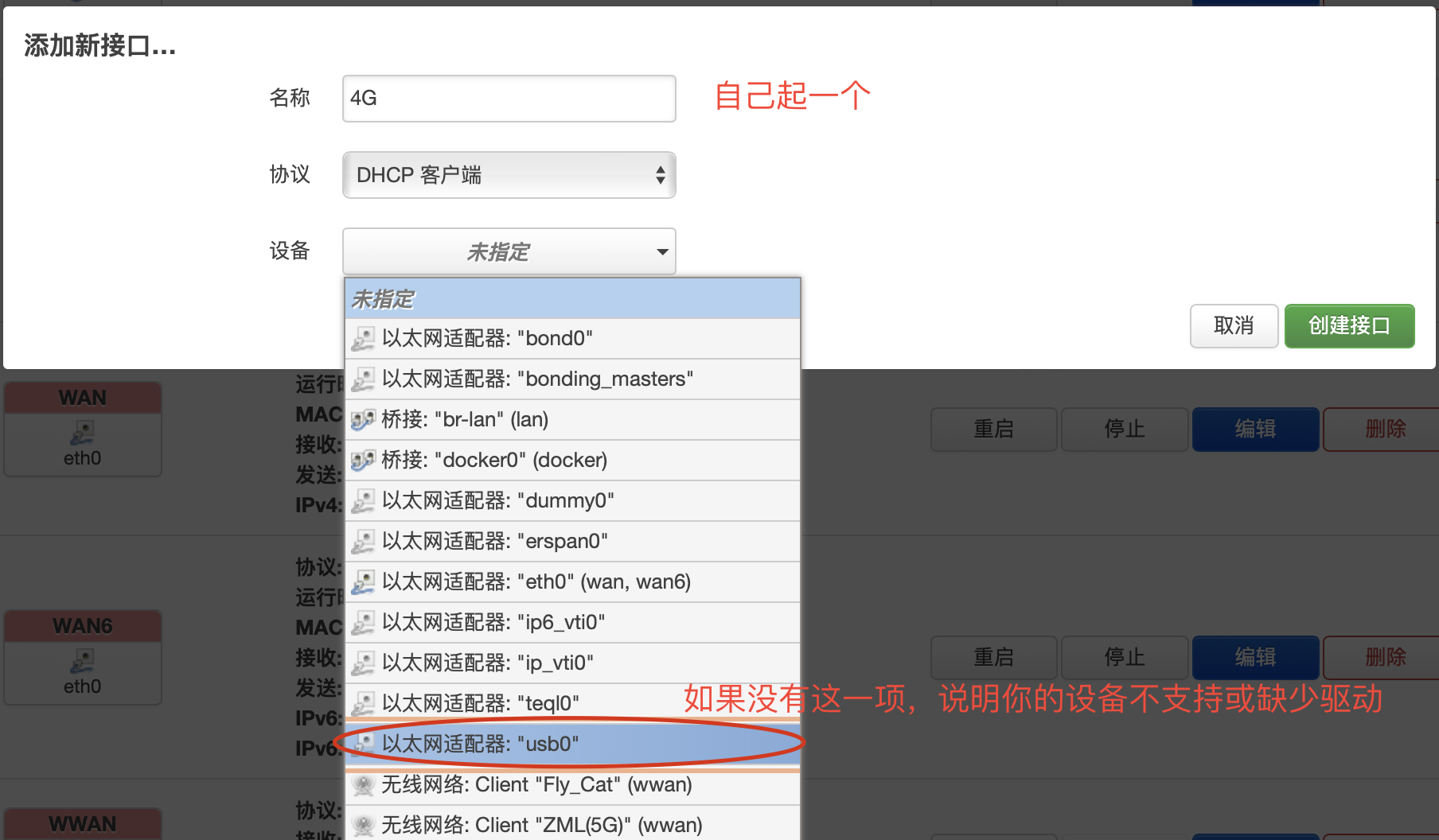Click the wireless icon for Client "Fly_Cat"
Image resolution: width=1439 pixels, height=840 pixels.
pos(364,784)
